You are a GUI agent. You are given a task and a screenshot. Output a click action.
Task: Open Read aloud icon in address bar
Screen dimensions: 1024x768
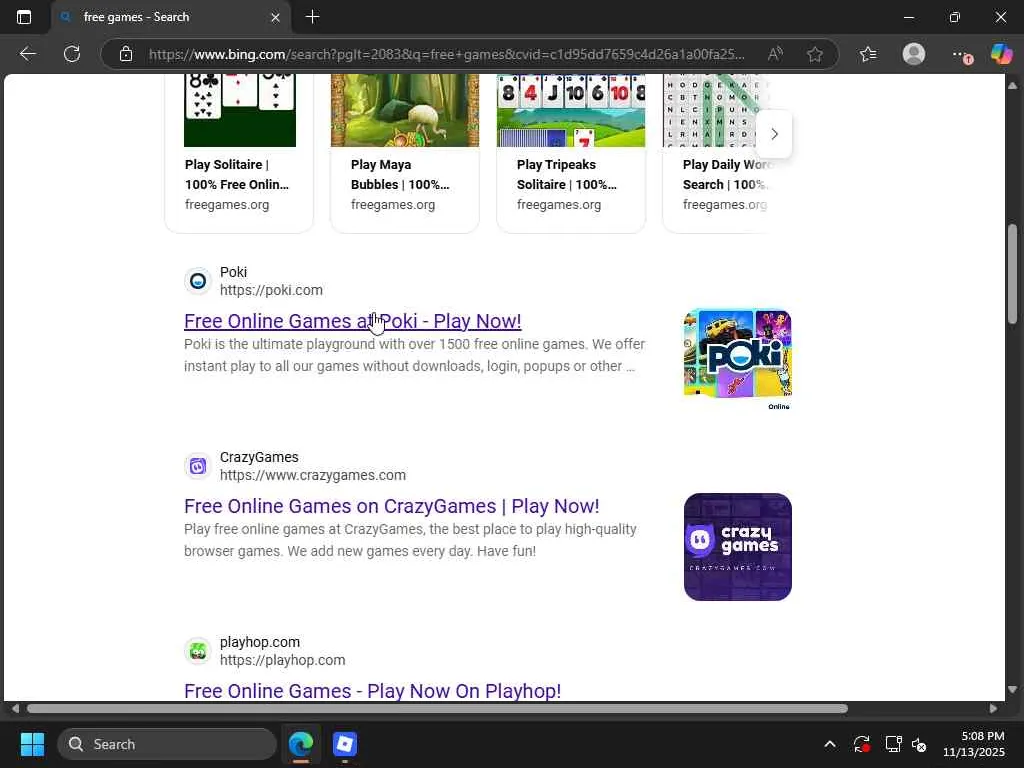(775, 54)
